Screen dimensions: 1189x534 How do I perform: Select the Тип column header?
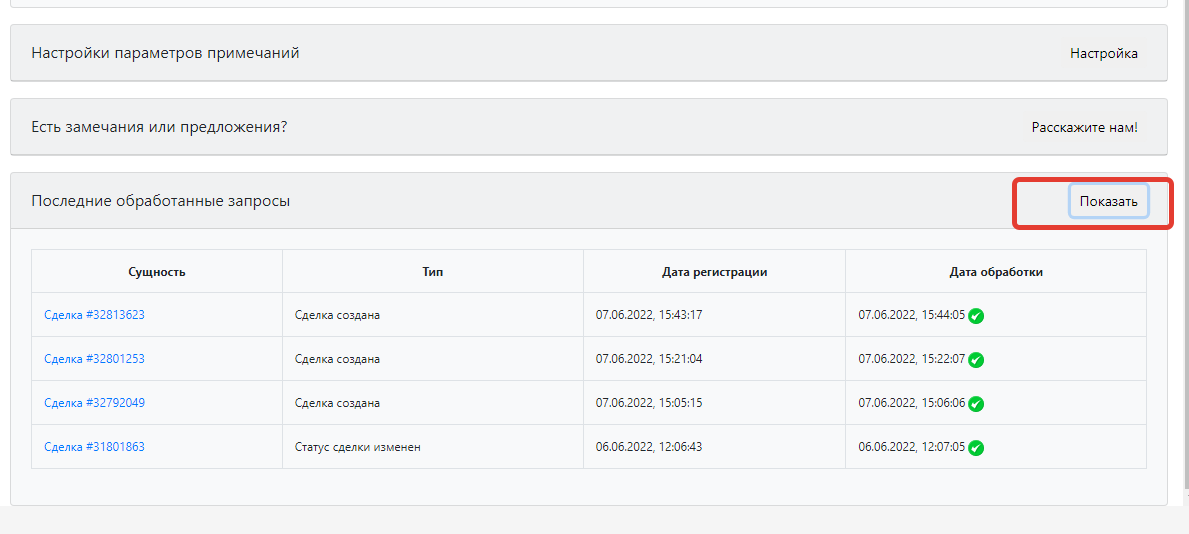[433, 272]
